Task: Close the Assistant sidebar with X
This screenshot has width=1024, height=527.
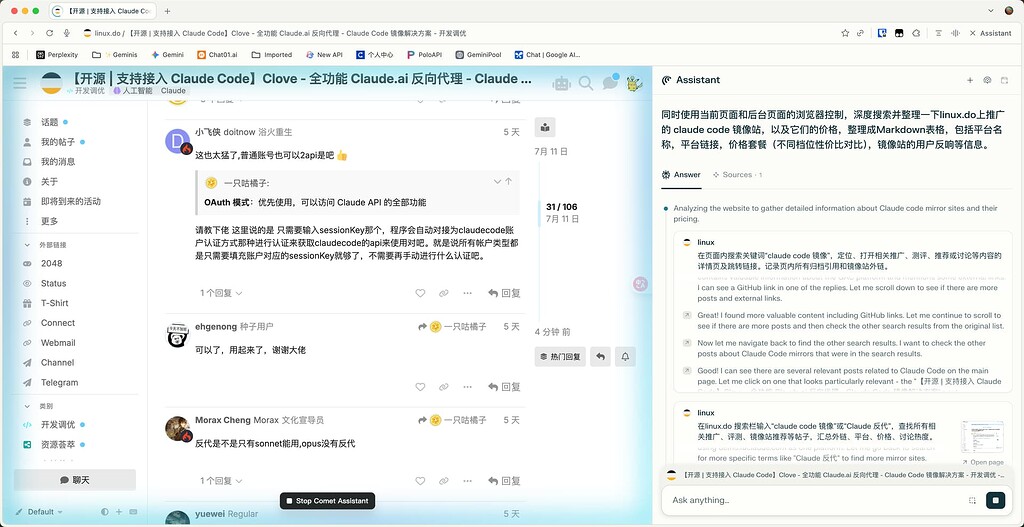Action: tap(973, 33)
